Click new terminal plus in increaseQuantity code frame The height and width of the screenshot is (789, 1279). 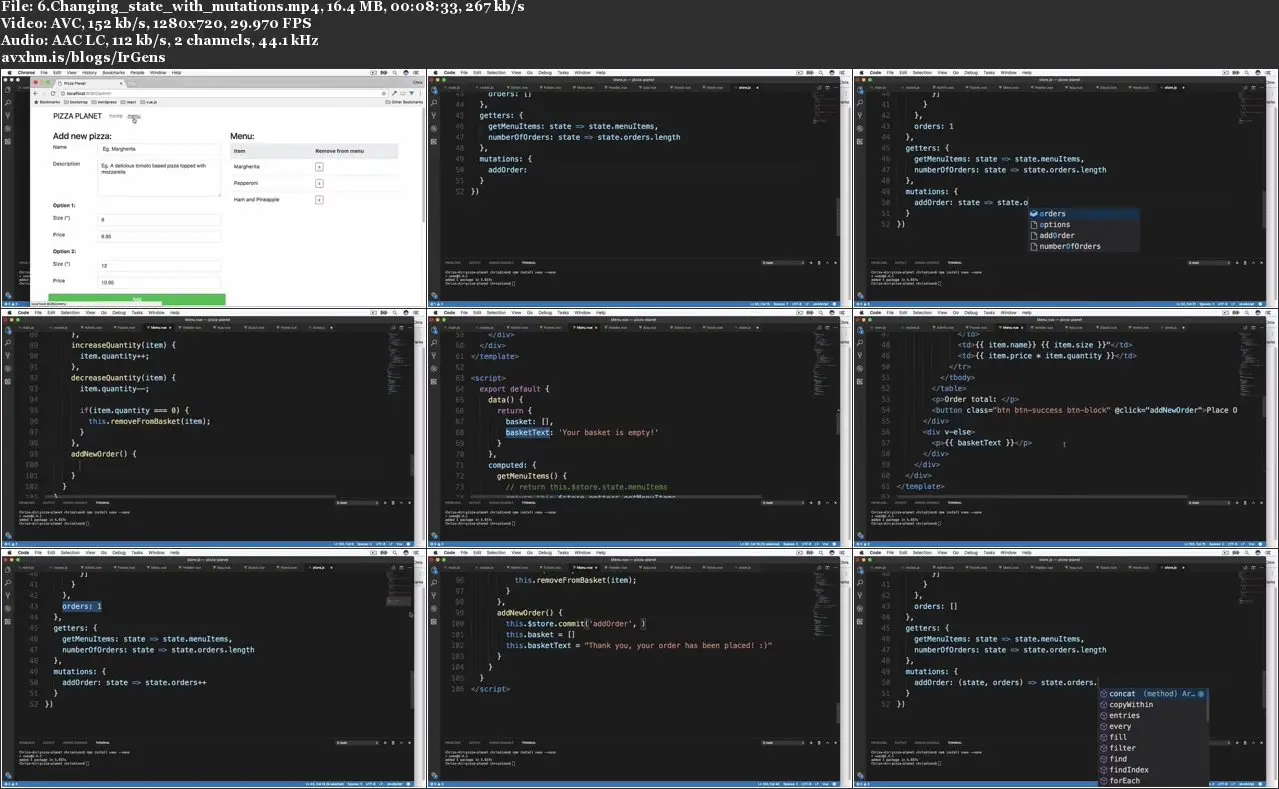(386, 503)
